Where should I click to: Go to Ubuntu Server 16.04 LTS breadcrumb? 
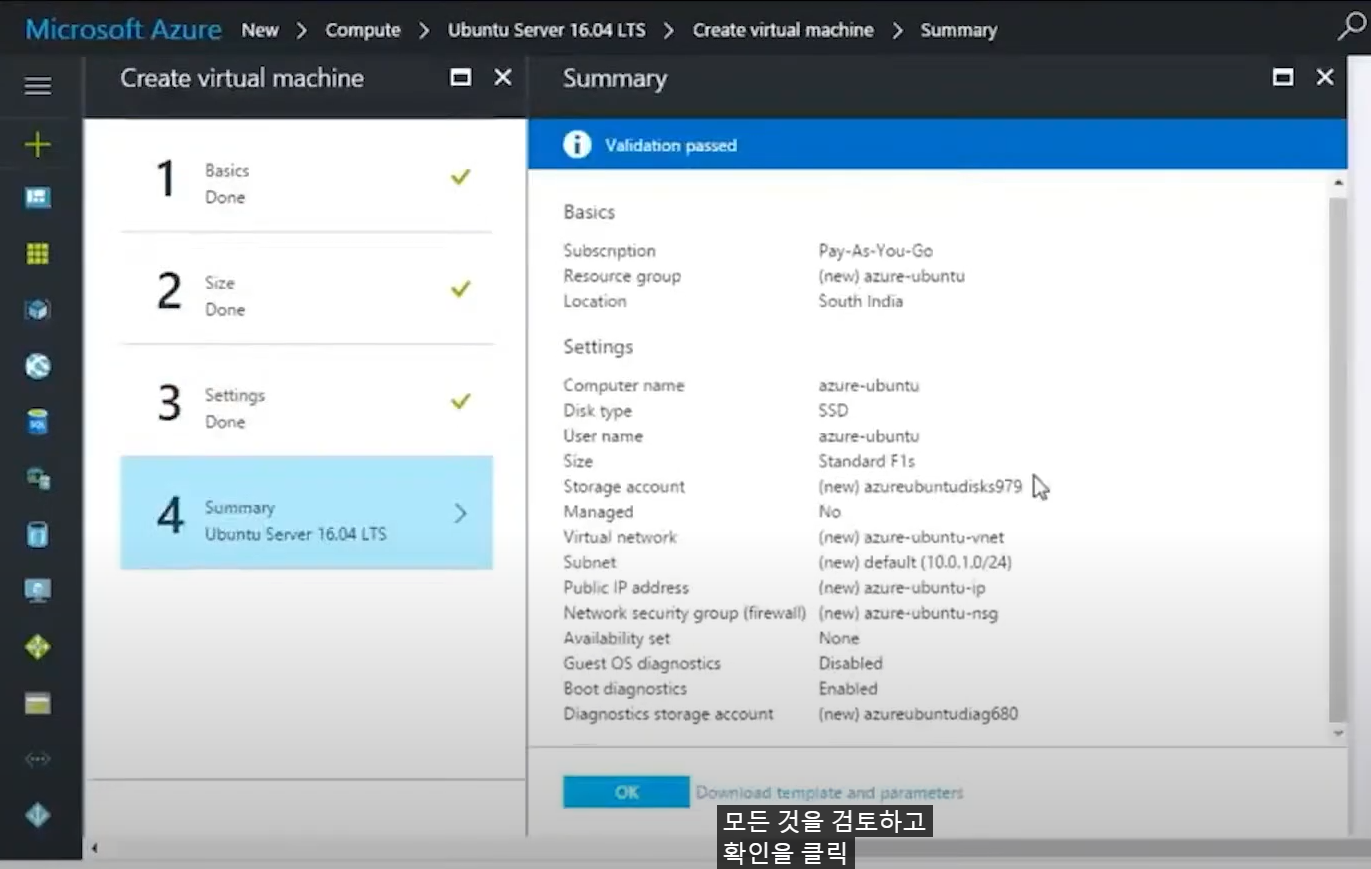(x=546, y=30)
